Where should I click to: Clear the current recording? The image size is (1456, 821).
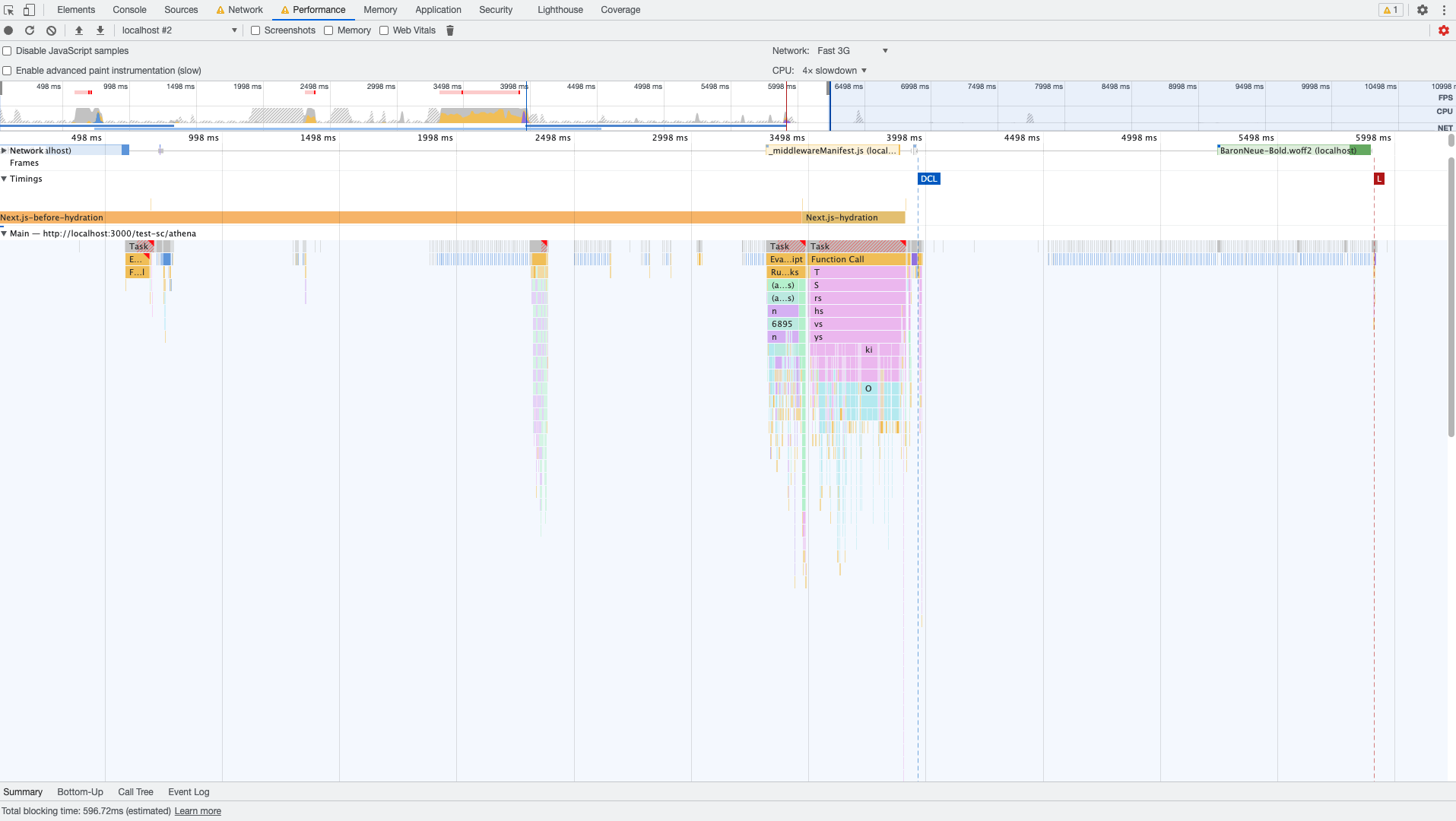(51, 30)
